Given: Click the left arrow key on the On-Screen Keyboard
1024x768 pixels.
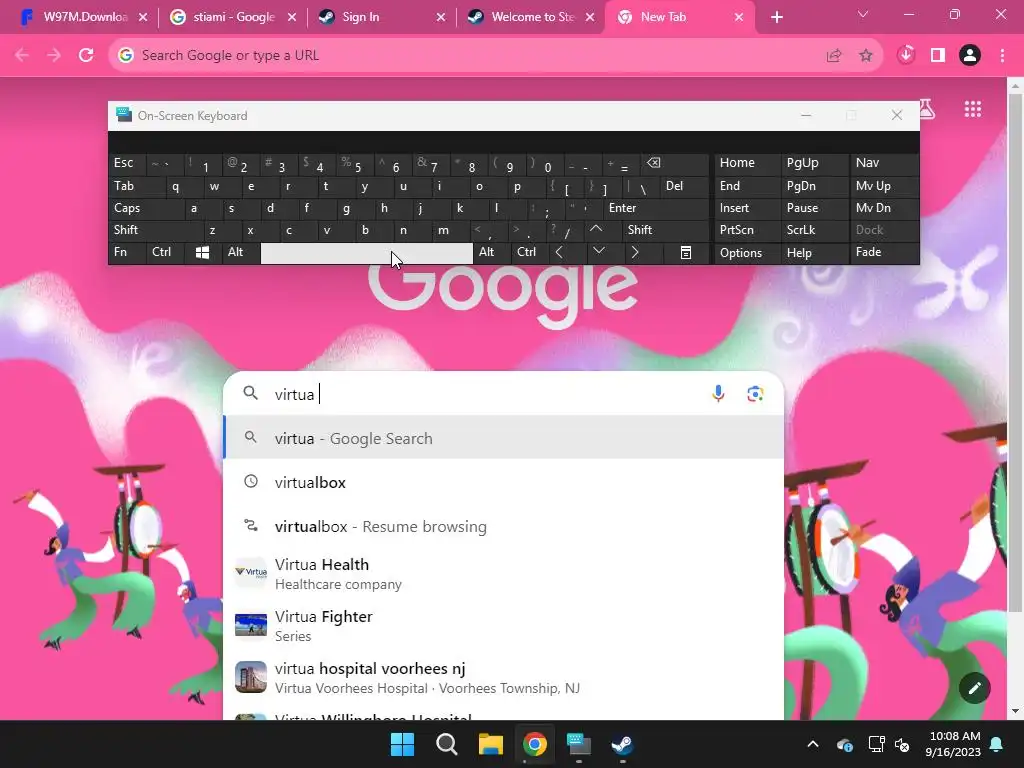Looking at the screenshot, I should coord(559,253).
